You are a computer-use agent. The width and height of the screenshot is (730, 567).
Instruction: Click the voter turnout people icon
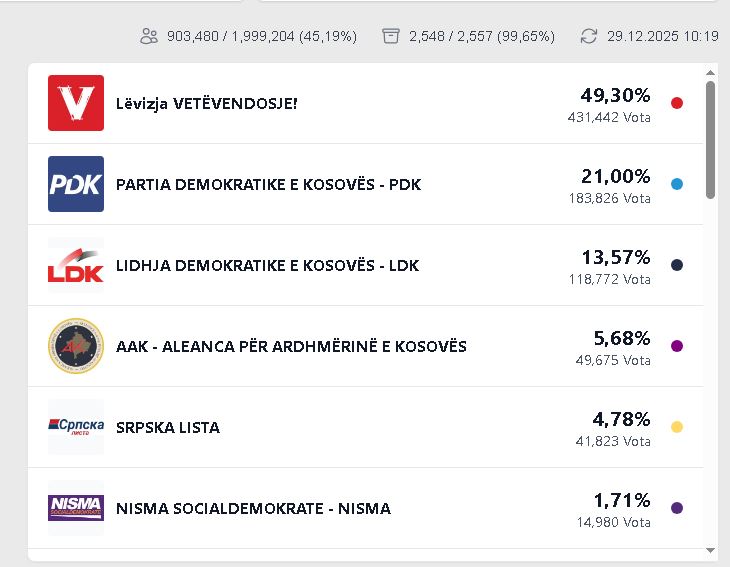coord(150,36)
